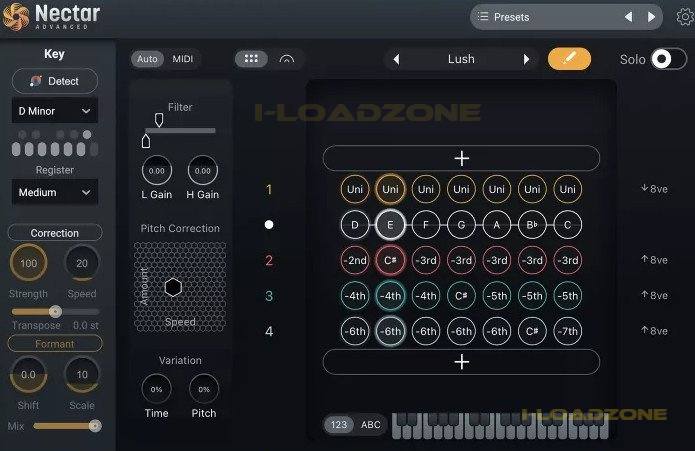Click the -7th interval node in voice 4
This screenshot has width=695, height=451.
567,331
